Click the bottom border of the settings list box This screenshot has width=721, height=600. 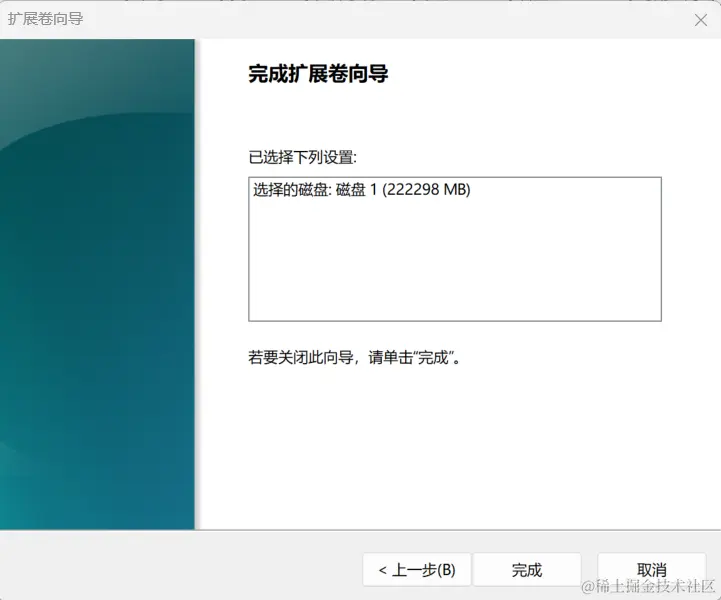[x=455, y=320]
